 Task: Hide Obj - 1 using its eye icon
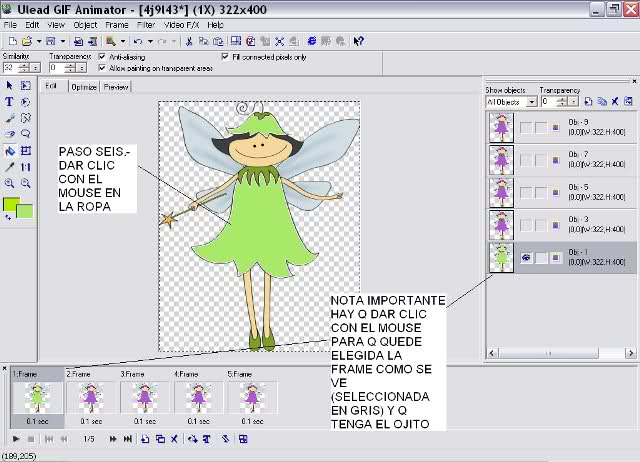click(x=526, y=258)
